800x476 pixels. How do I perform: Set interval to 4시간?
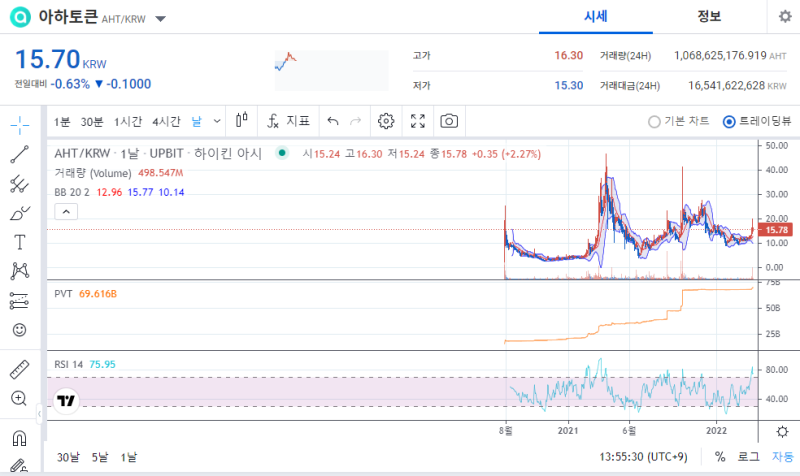coord(166,121)
